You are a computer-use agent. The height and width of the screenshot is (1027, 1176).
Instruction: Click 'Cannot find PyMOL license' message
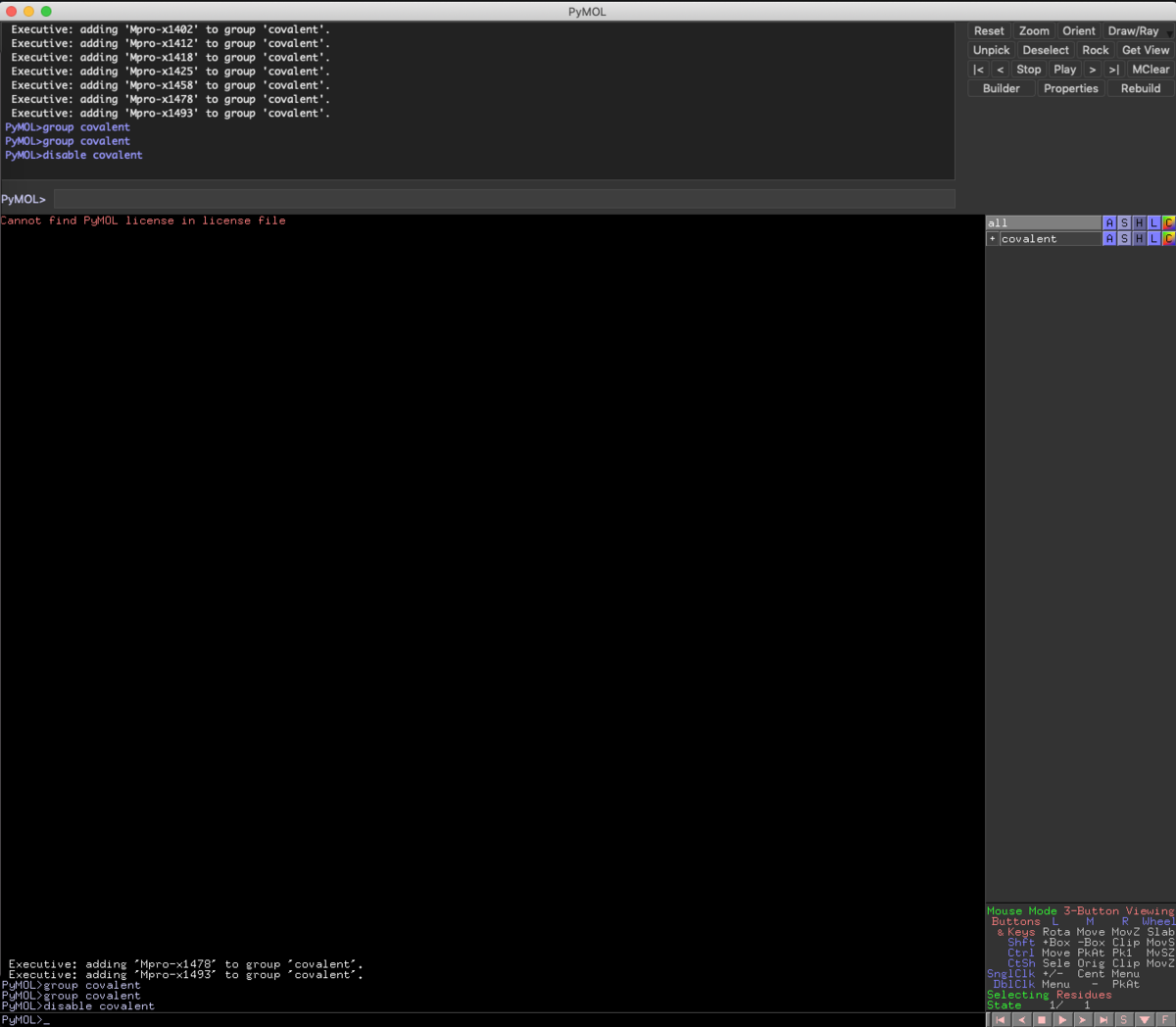click(143, 220)
